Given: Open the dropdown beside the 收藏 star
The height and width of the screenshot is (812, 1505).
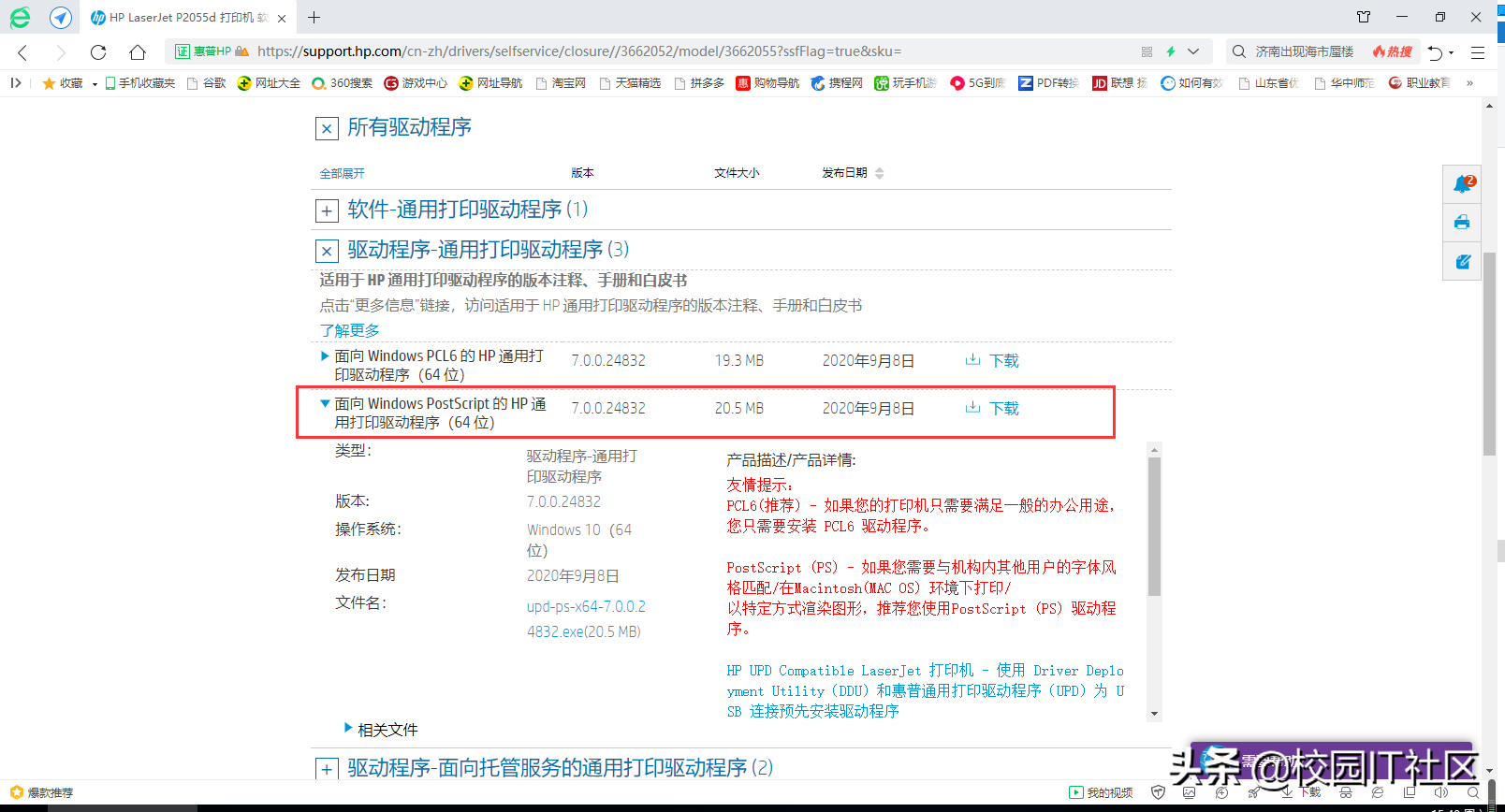Looking at the screenshot, I should click(x=95, y=84).
